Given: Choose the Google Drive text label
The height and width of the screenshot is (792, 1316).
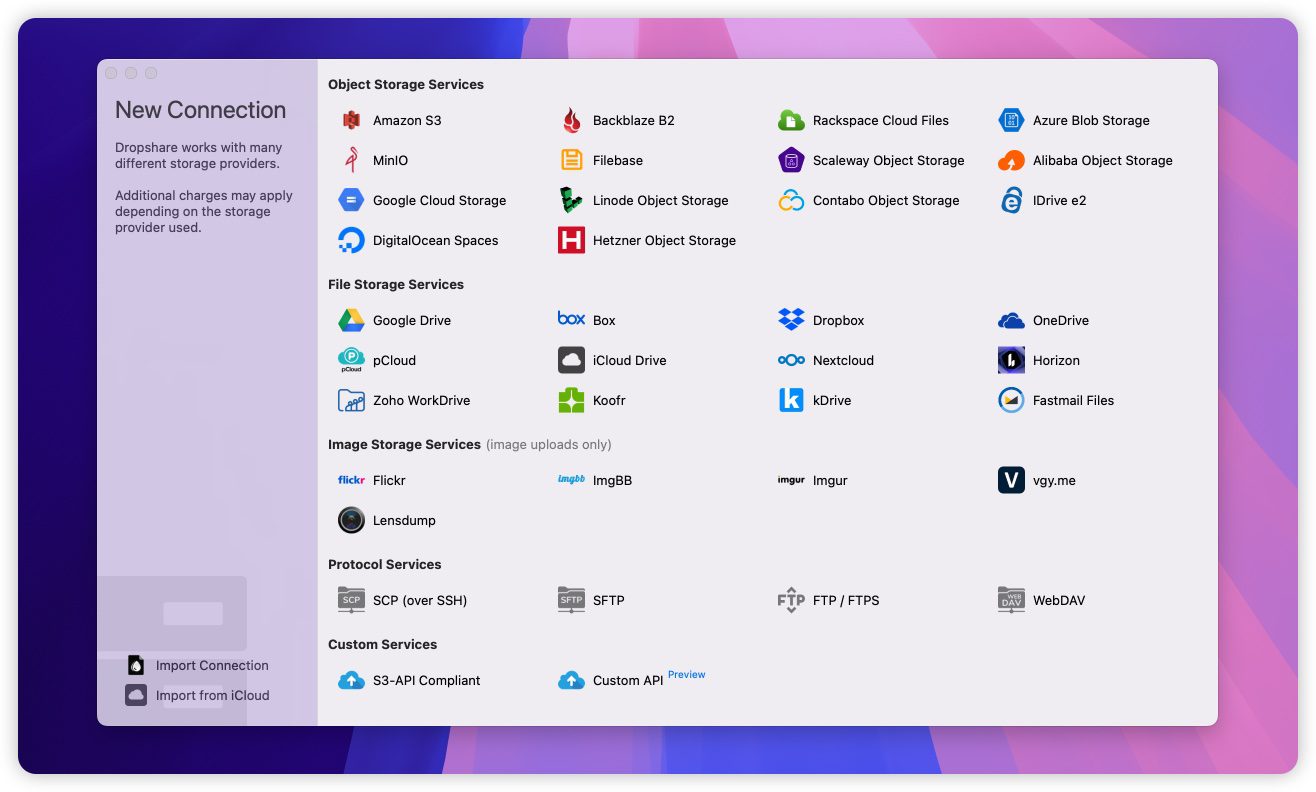Looking at the screenshot, I should [412, 320].
